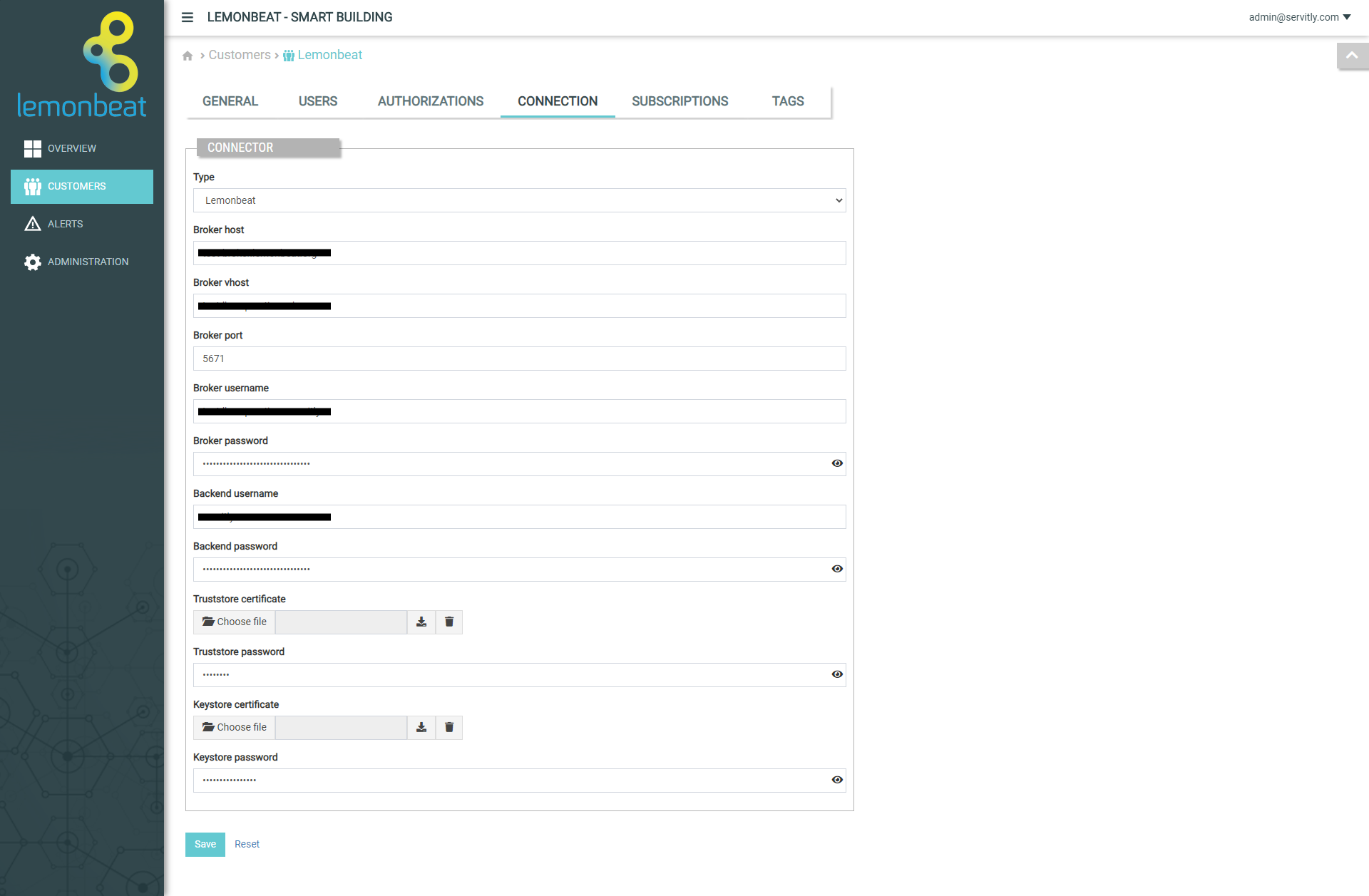Click the home breadcrumb icon
1369x896 pixels.
pyautogui.click(x=188, y=56)
